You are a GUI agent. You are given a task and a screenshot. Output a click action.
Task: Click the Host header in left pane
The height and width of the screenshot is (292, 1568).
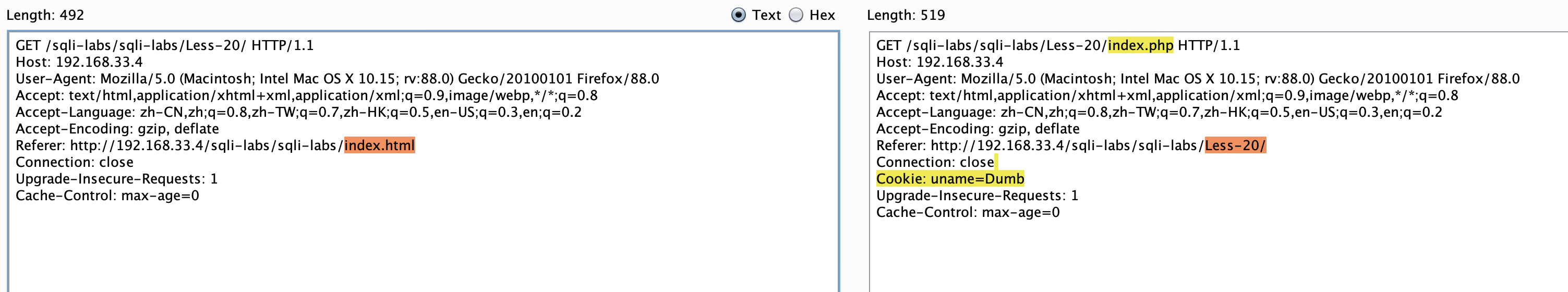pos(79,62)
